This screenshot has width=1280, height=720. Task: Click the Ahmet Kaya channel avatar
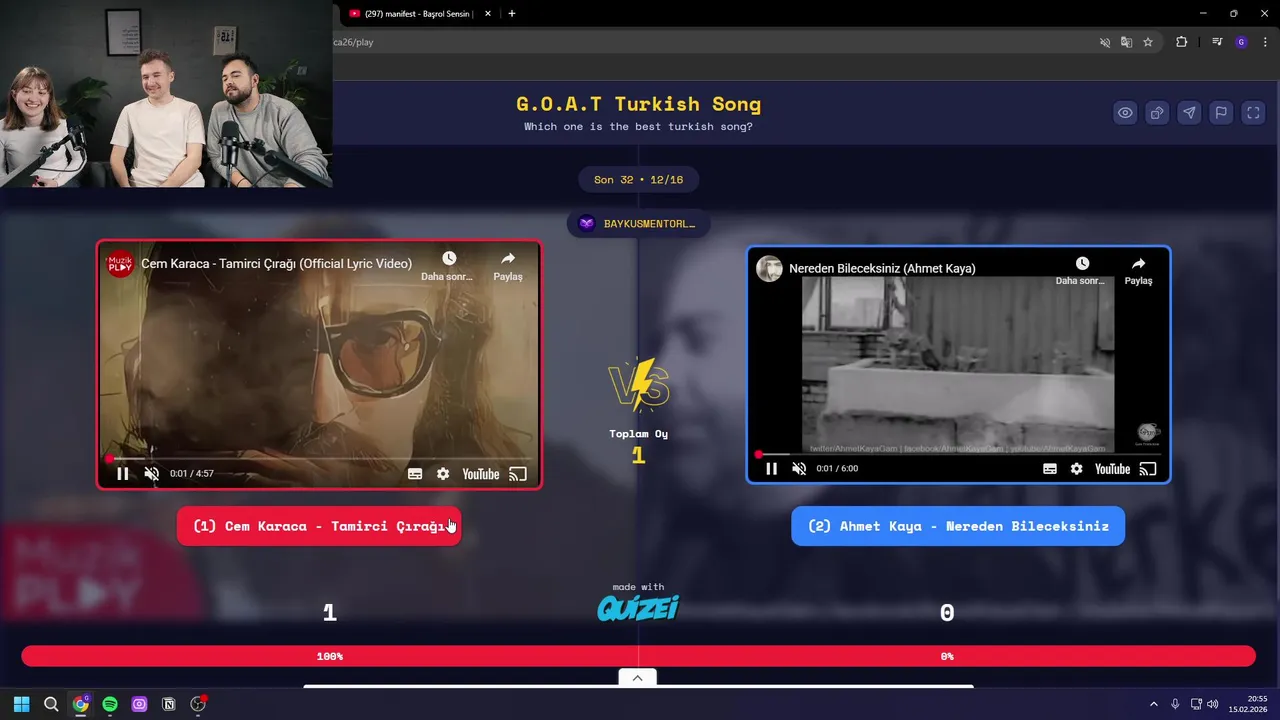tap(769, 268)
